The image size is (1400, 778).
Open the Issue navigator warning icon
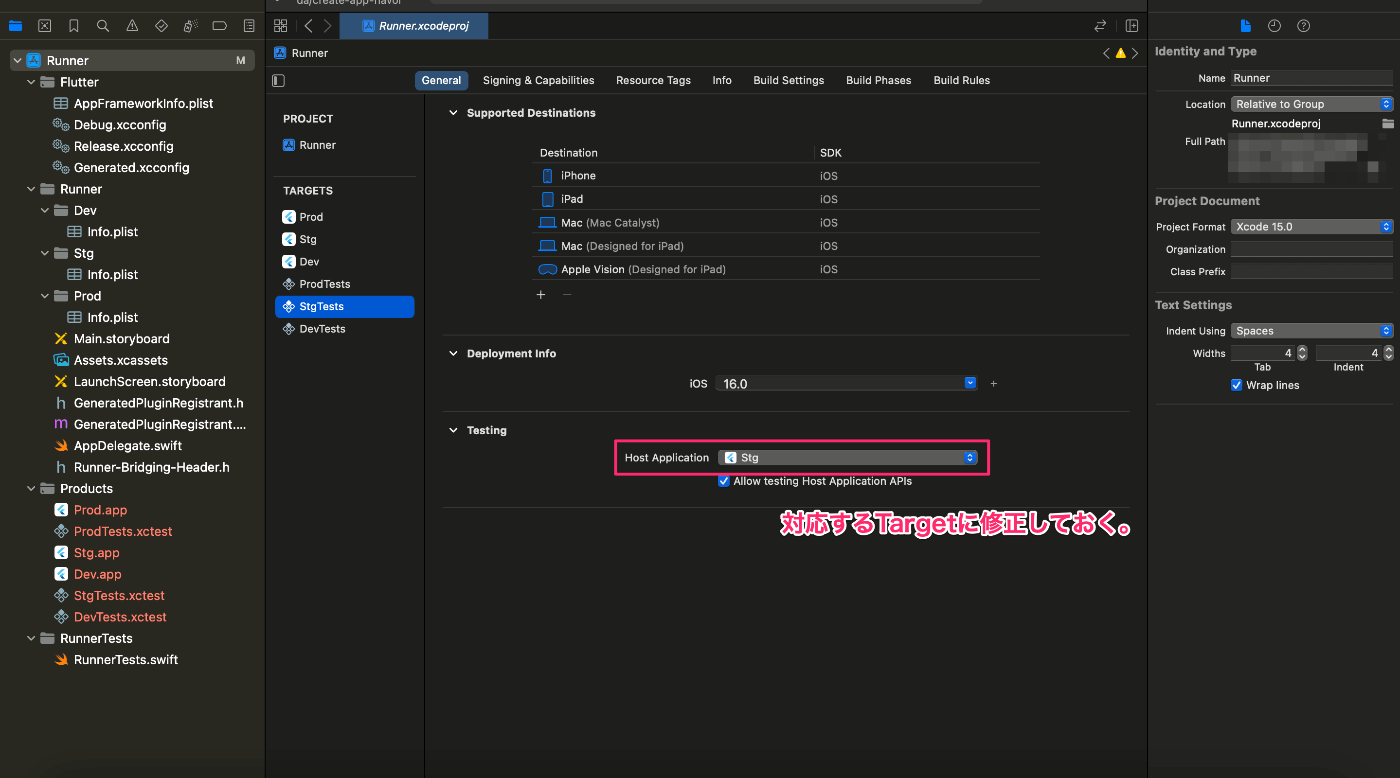coord(133,26)
